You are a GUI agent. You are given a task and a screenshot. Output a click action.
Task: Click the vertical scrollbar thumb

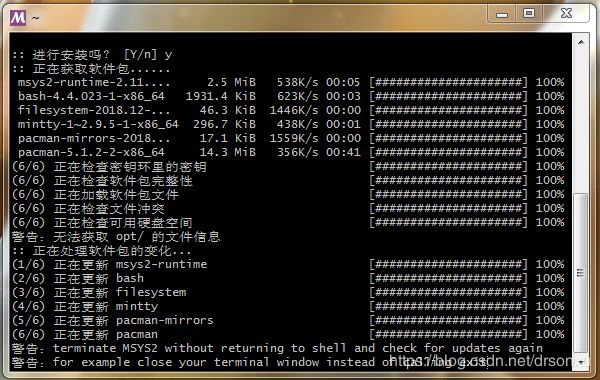pos(581,273)
